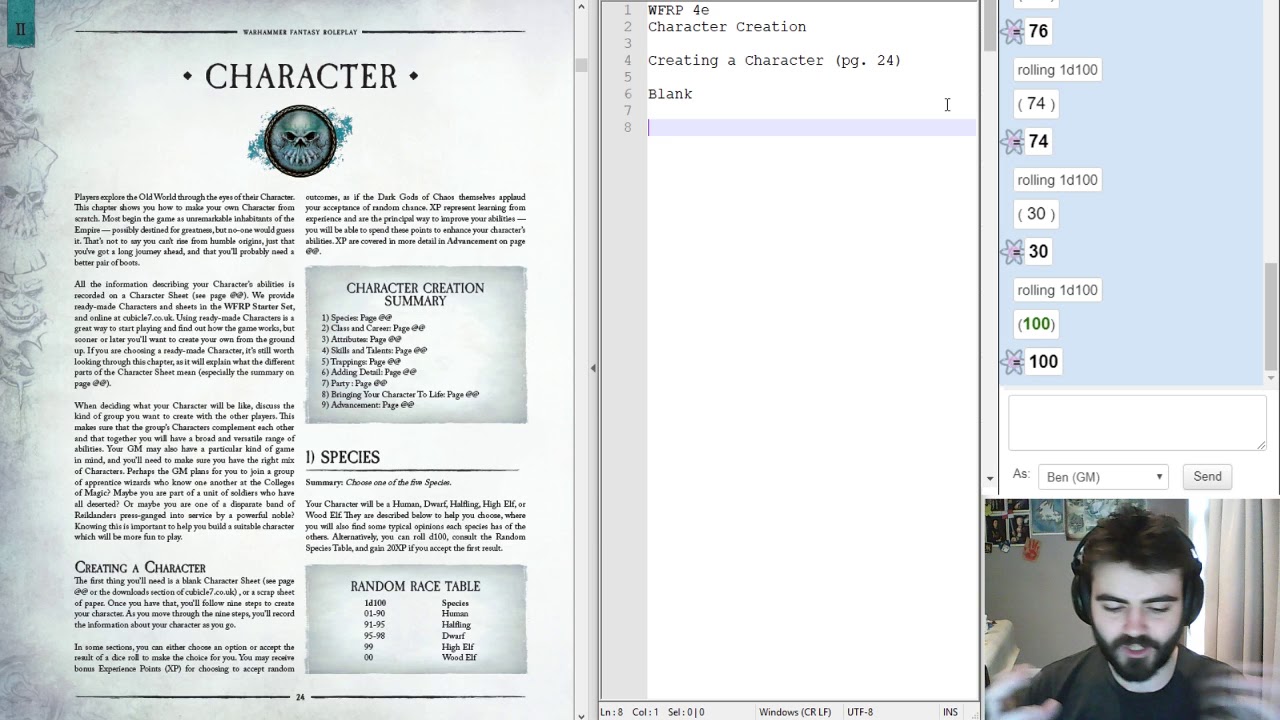Click the 'Sel : 0 | 0' status bar entry
The width and height of the screenshot is (1280, 720).
pyautogui.click(x=686, y=712)
